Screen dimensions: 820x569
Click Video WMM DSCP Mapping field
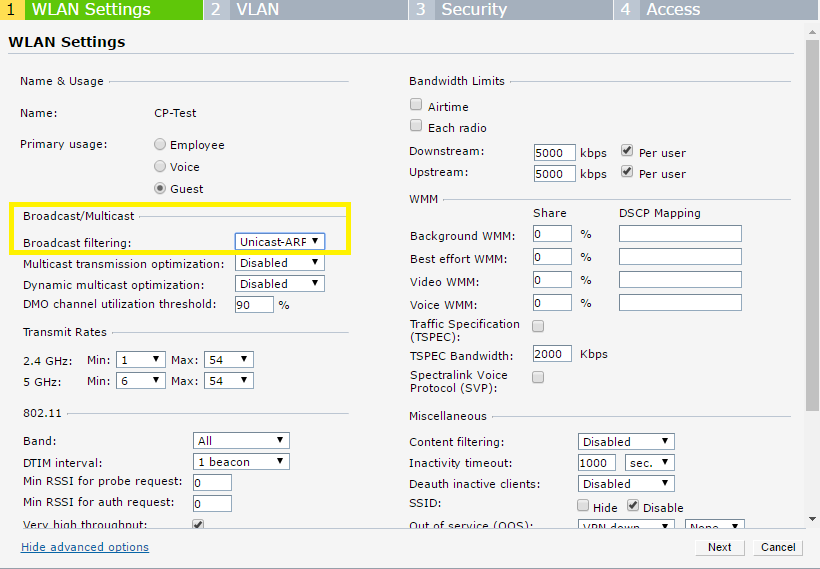click(680, 280)
